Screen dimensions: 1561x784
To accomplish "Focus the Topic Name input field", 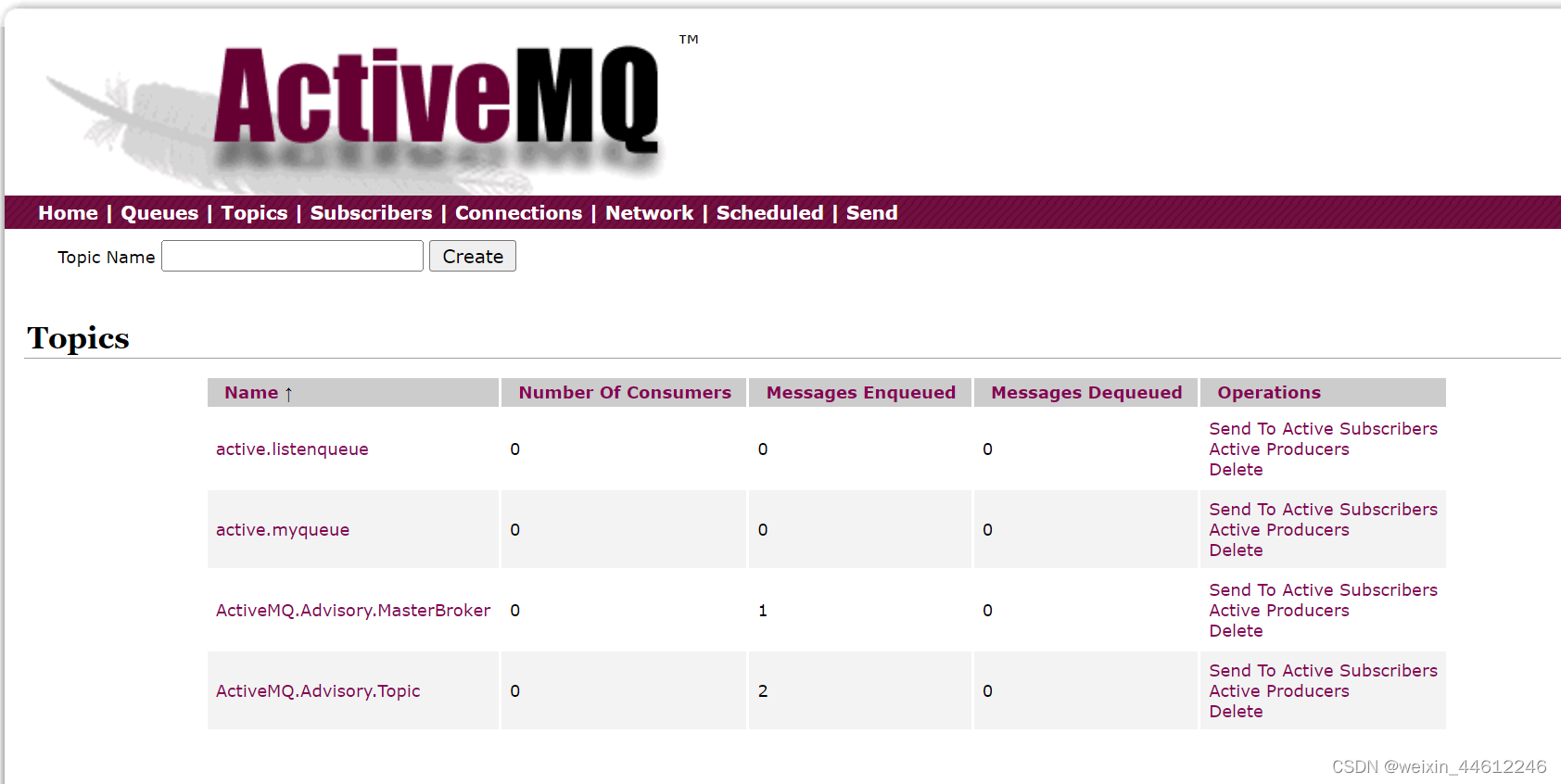I will point(292,256).
